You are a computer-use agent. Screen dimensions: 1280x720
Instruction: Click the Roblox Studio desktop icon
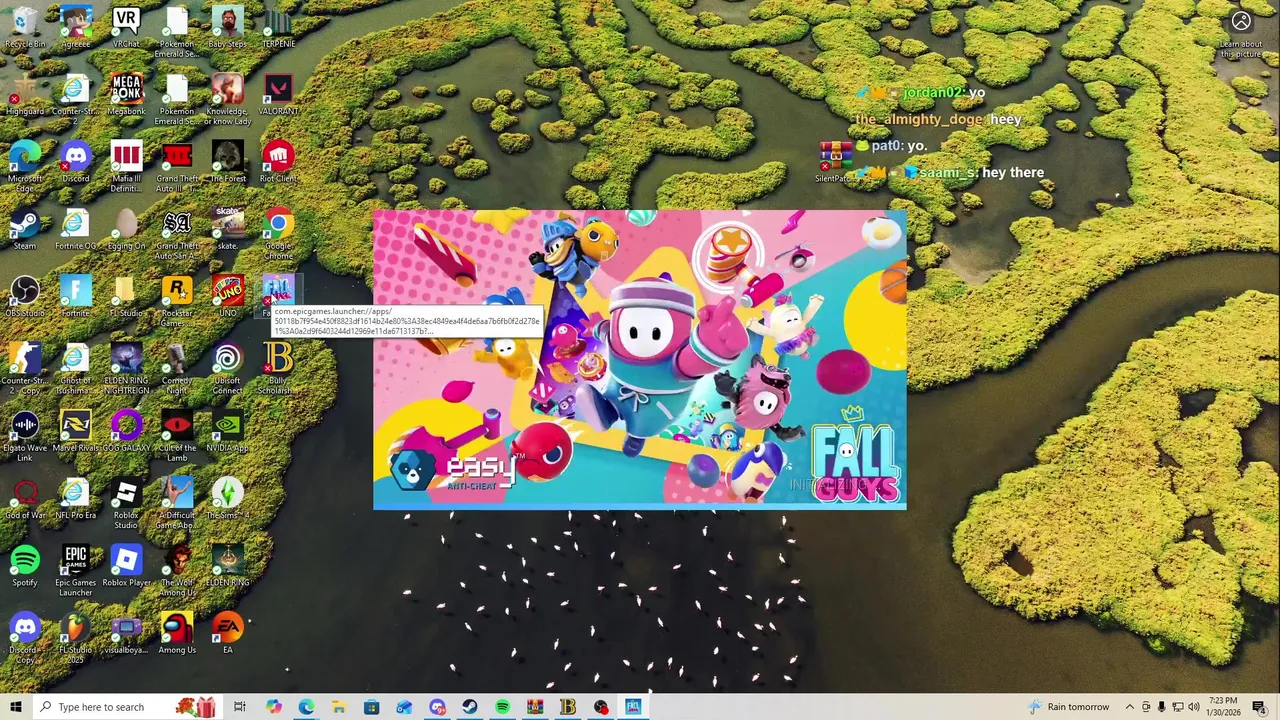126,503
